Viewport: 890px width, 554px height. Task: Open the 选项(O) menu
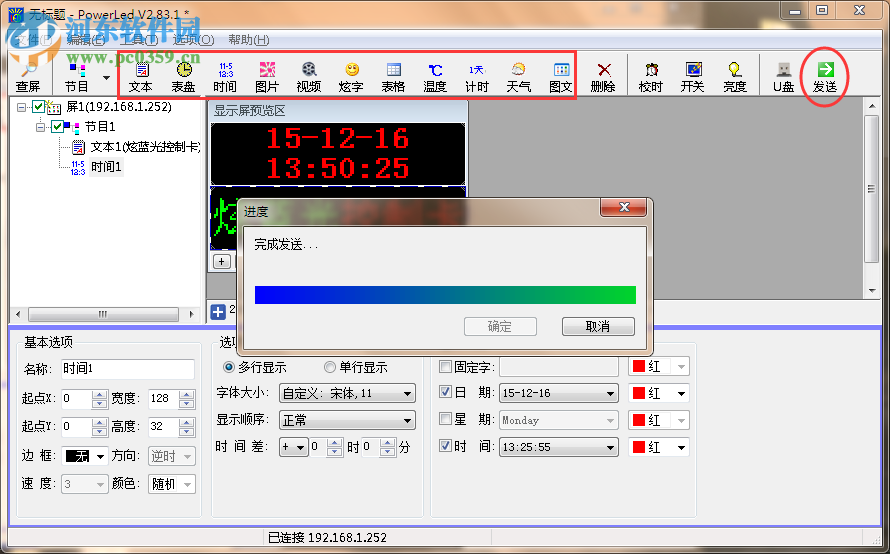pyautogui.click(x=193, y=40)
